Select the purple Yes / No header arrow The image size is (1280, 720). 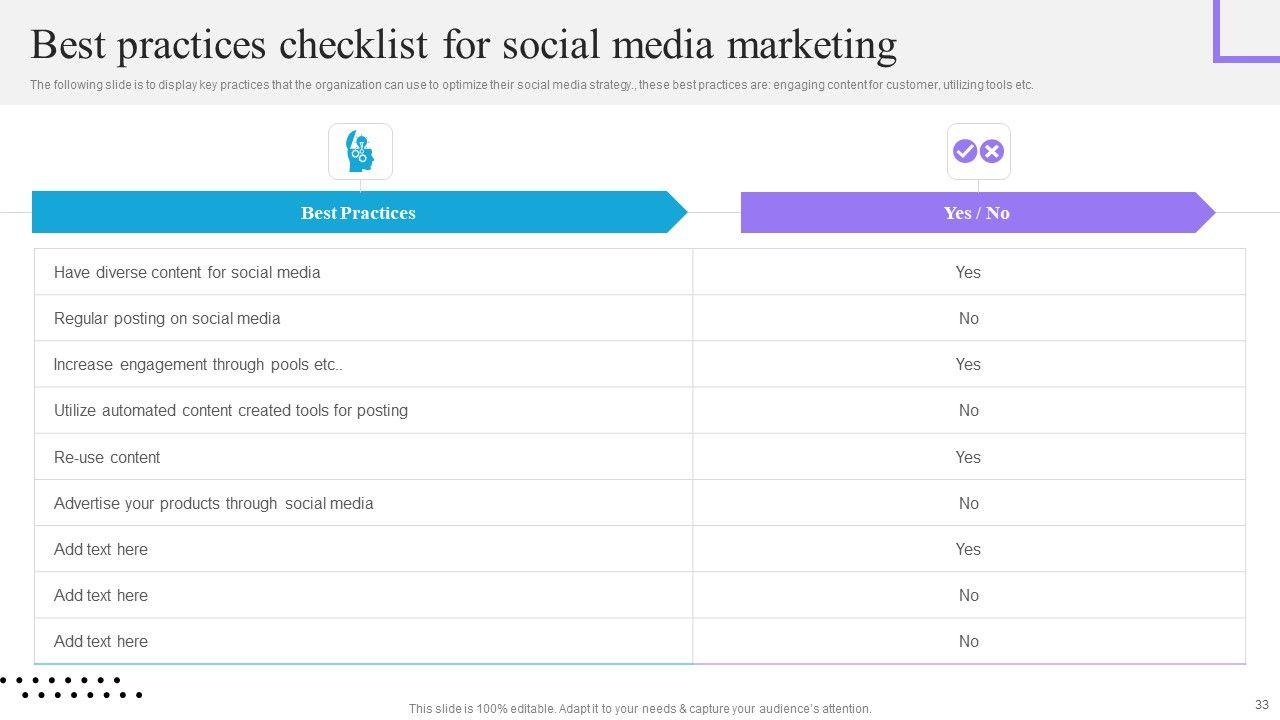pos(976,213)
